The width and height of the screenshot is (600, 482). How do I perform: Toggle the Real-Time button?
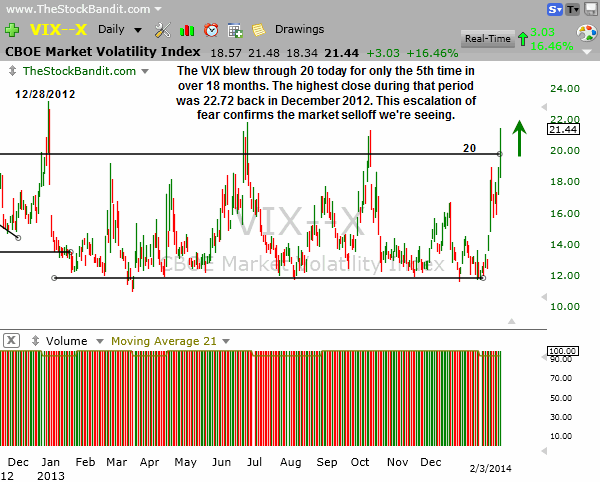(x=489, y=38)
